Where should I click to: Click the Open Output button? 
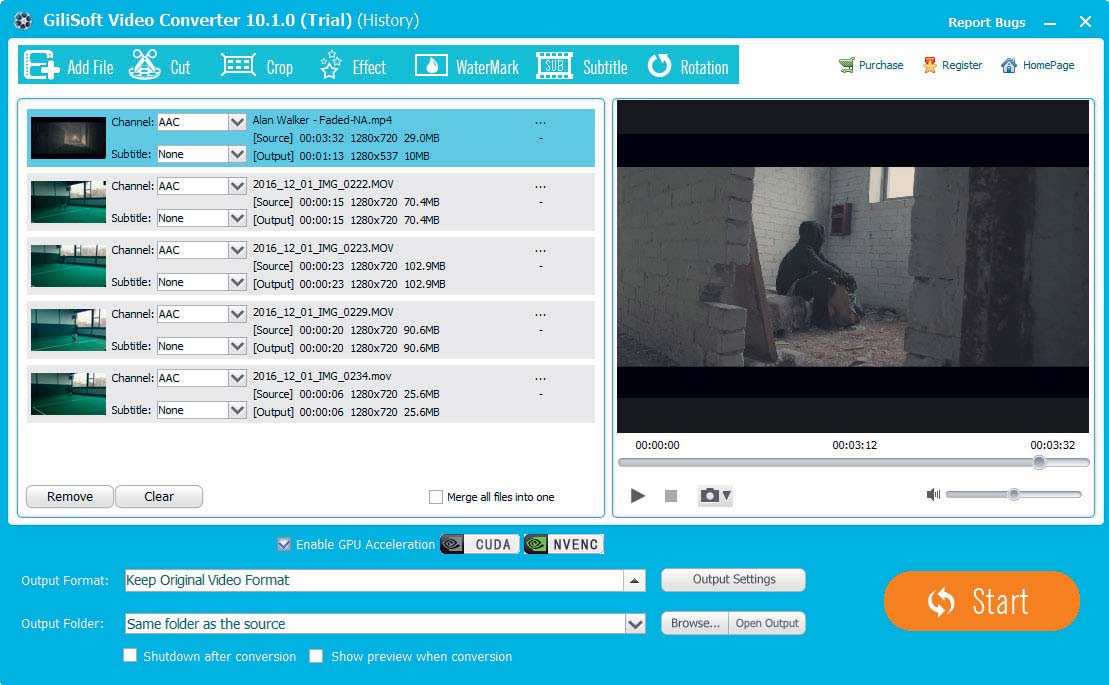(767, 623)
